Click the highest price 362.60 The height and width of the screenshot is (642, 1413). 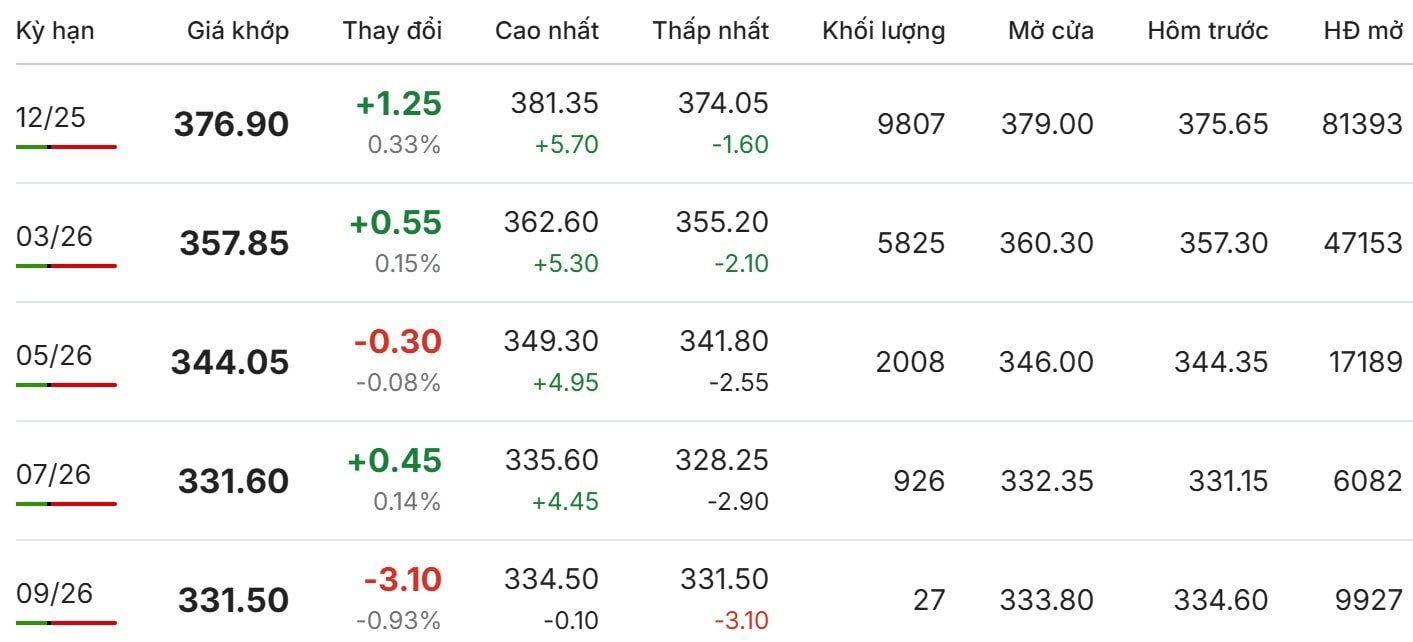pos(551,222)
